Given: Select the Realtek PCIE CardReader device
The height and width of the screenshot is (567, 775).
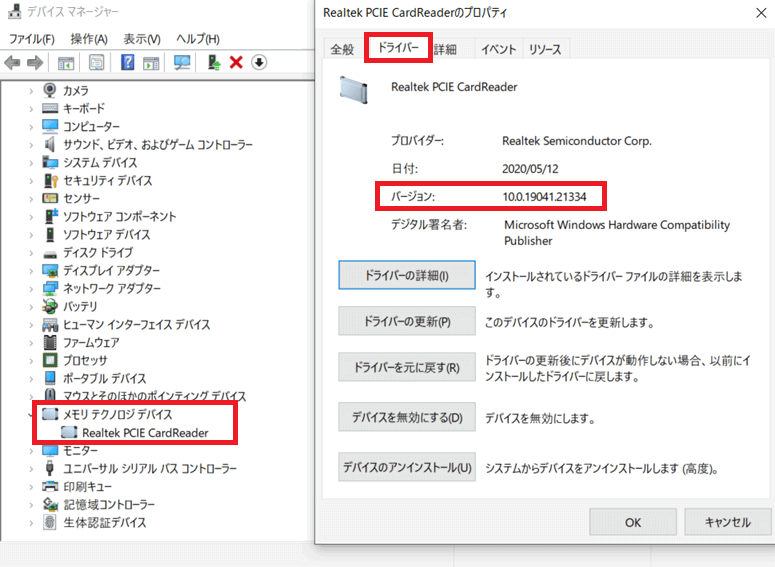Looking at the screenshot, I should coord(145,433).
